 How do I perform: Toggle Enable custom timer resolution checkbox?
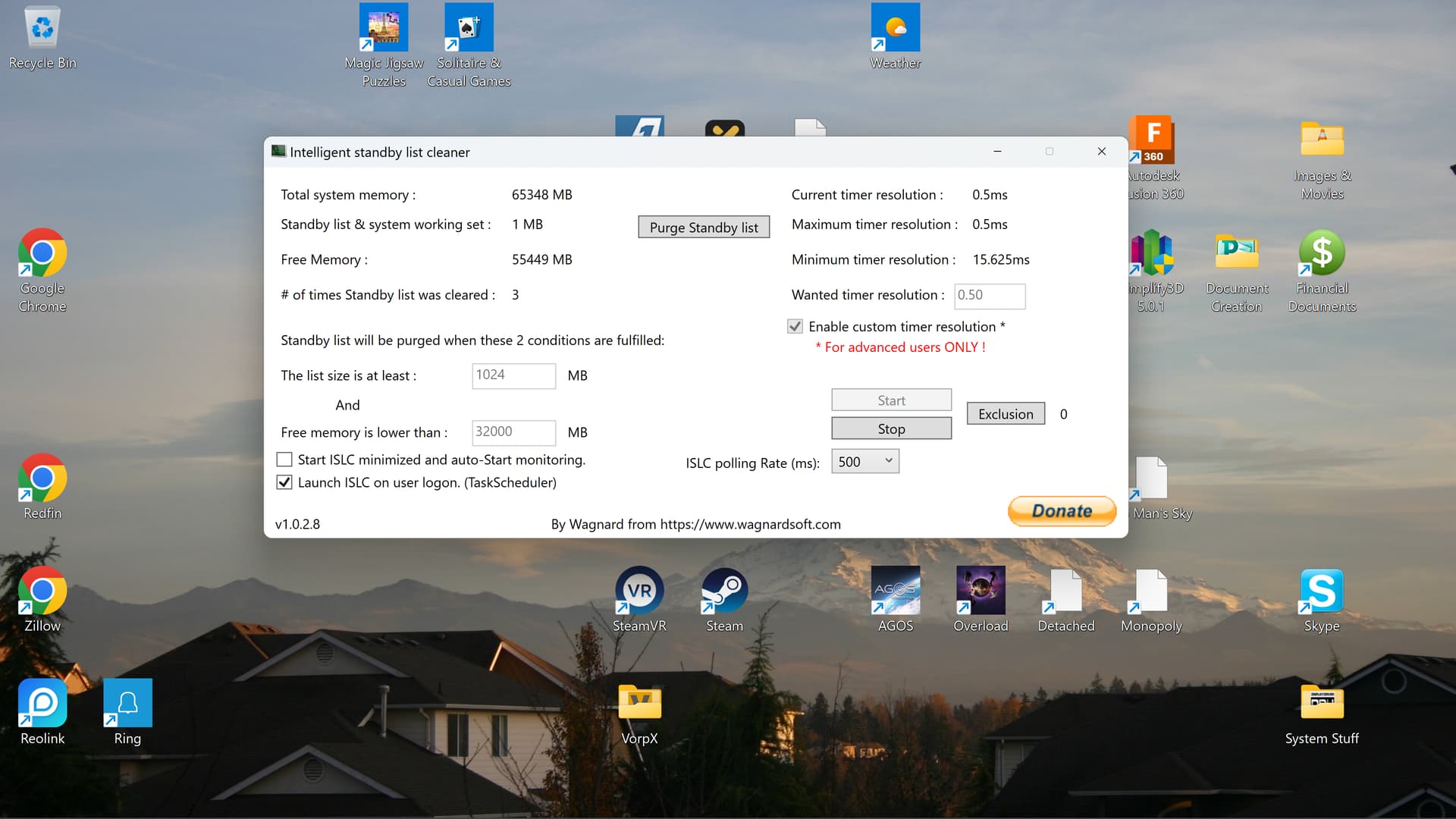tap(795, 327)
